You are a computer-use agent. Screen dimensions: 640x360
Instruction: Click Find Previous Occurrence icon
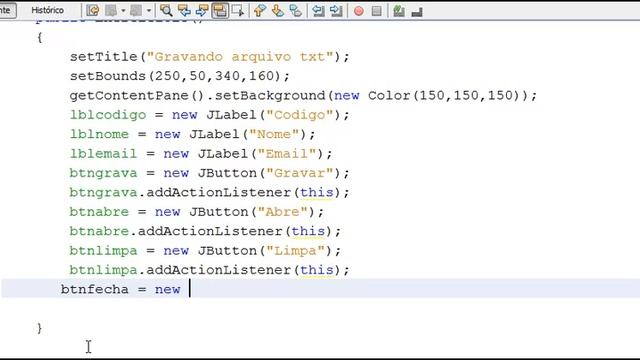coord(184,11)
